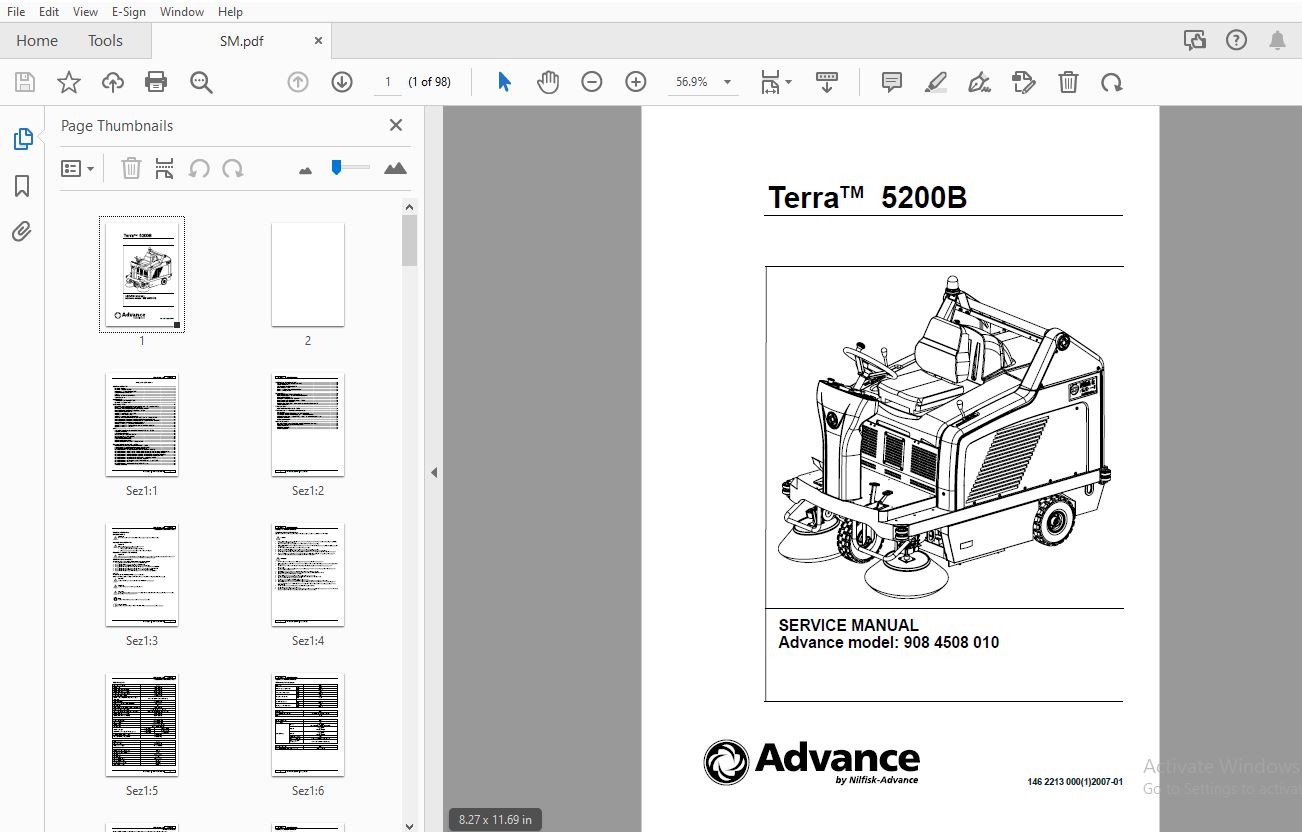The image size is (1302, 832).
Task: Switch to the Home tab
Action: tap(37, 40)
